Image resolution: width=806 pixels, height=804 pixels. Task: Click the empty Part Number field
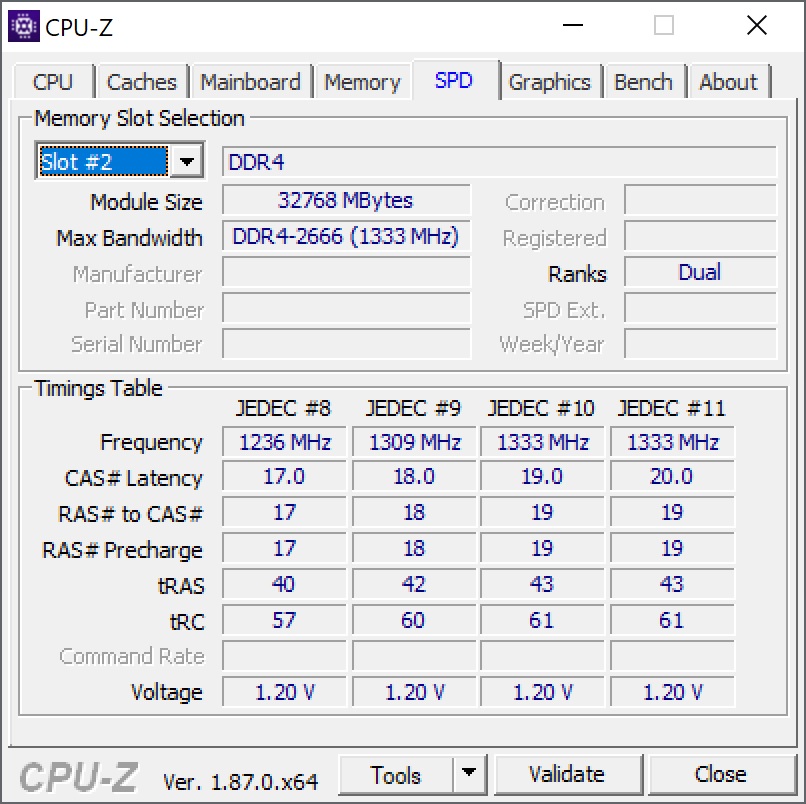click(x=346, y=308)
